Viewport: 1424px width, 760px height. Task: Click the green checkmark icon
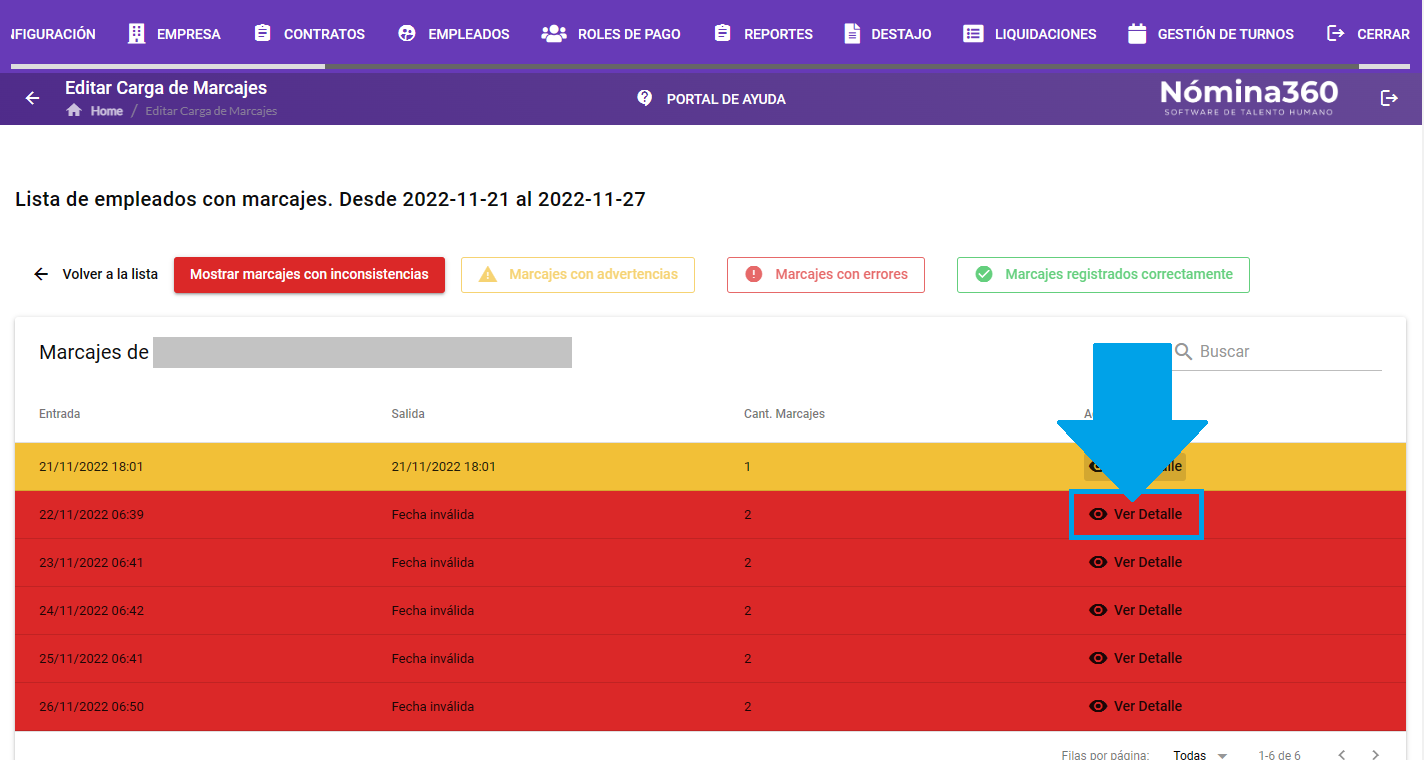point(984,274)
